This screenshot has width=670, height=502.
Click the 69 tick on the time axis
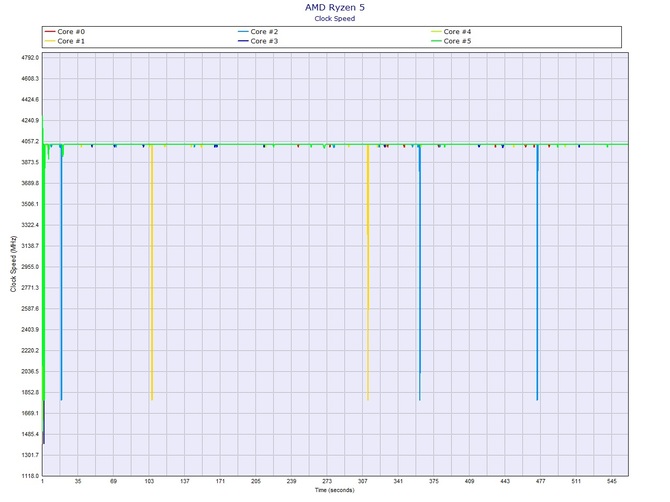click(113, 481)
